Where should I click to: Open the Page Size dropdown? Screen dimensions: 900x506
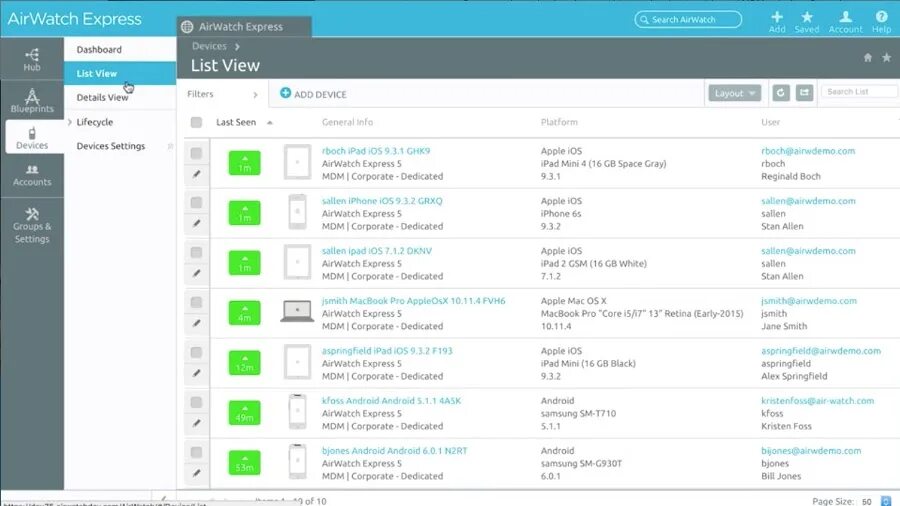[886, 501]
